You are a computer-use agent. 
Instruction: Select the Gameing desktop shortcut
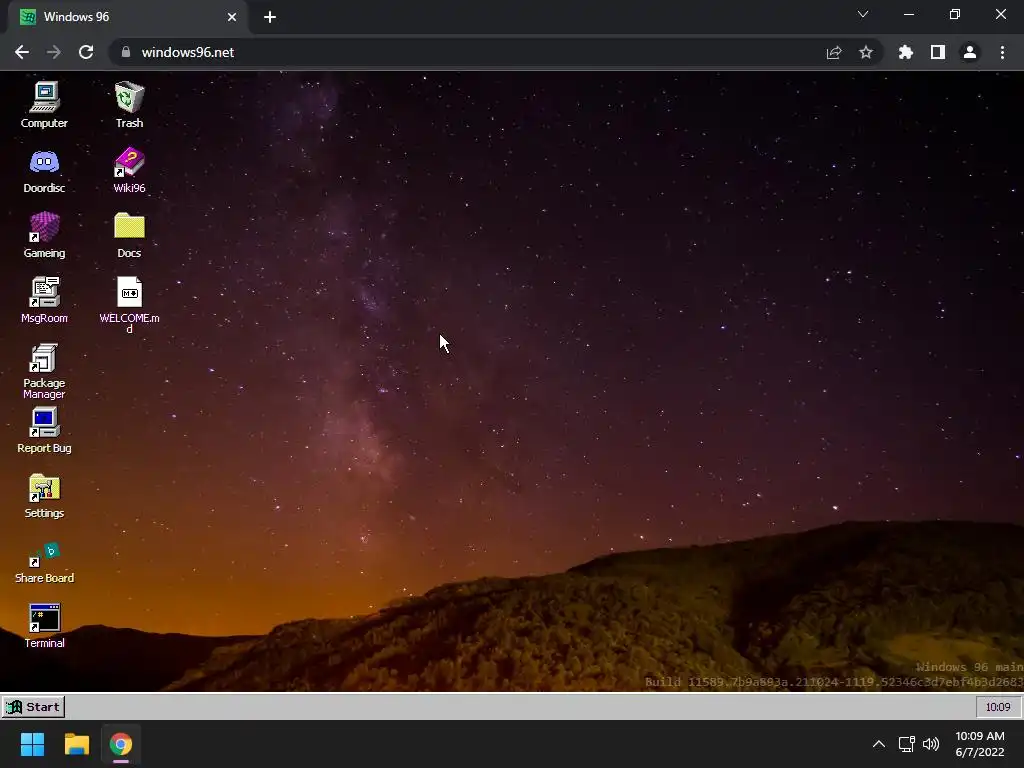[x=44, y=235]
